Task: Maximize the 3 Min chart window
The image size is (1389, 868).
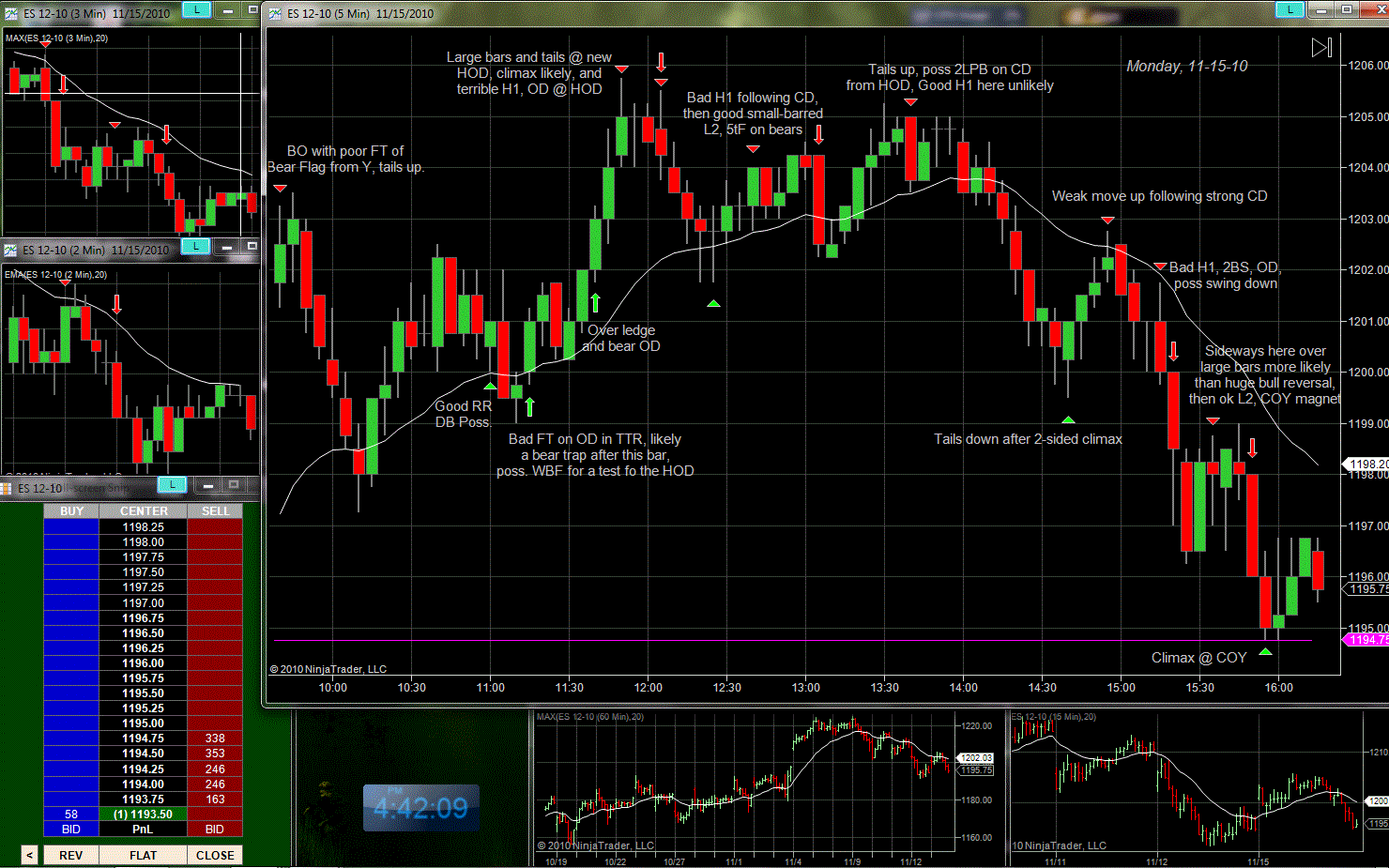Action: (x=252, y=9)
